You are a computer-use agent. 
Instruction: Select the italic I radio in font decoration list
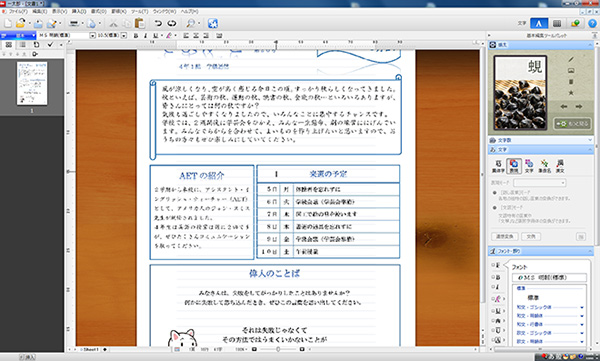(x=493, y=287)
